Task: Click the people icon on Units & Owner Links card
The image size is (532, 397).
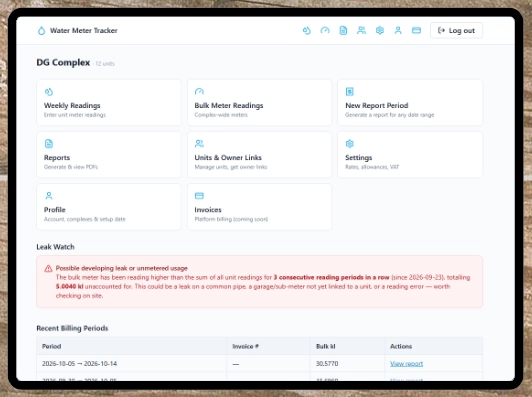Action: coord(199,144)
